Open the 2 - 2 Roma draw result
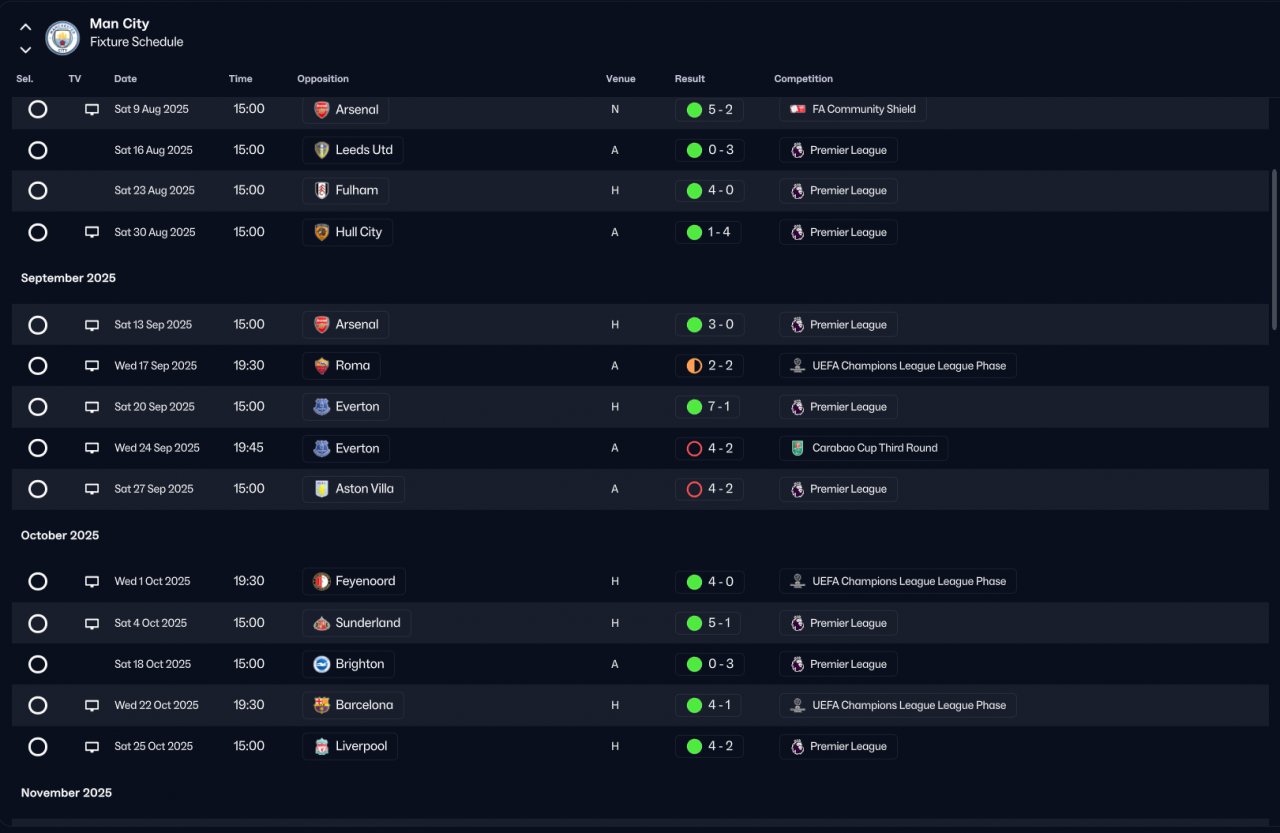 (x=709, y=366)
